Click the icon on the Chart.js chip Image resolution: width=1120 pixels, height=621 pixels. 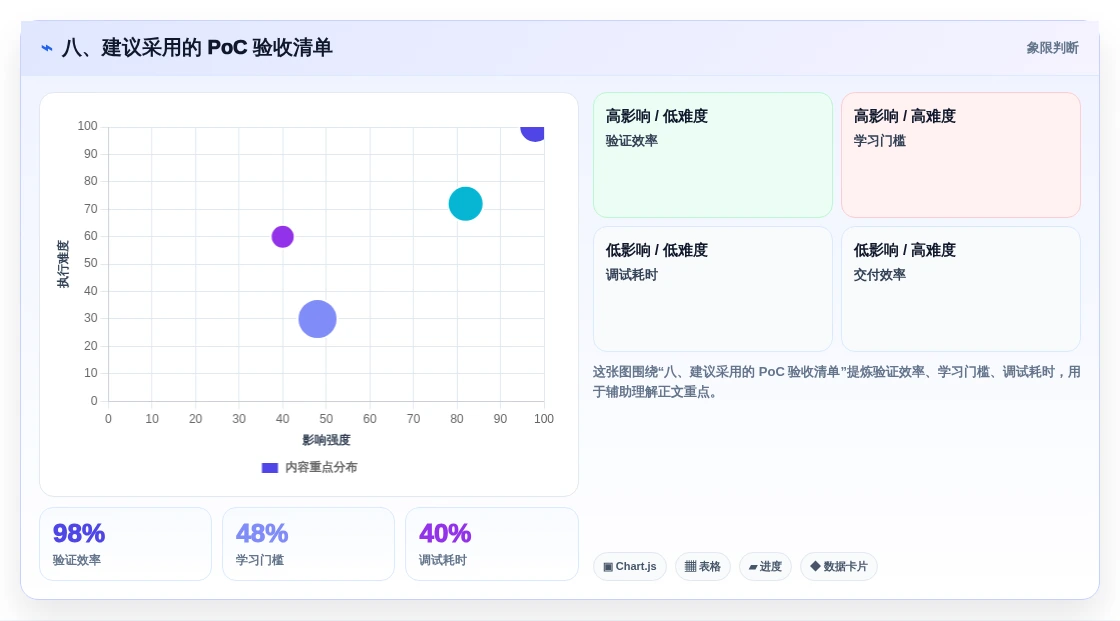point(608,567)
